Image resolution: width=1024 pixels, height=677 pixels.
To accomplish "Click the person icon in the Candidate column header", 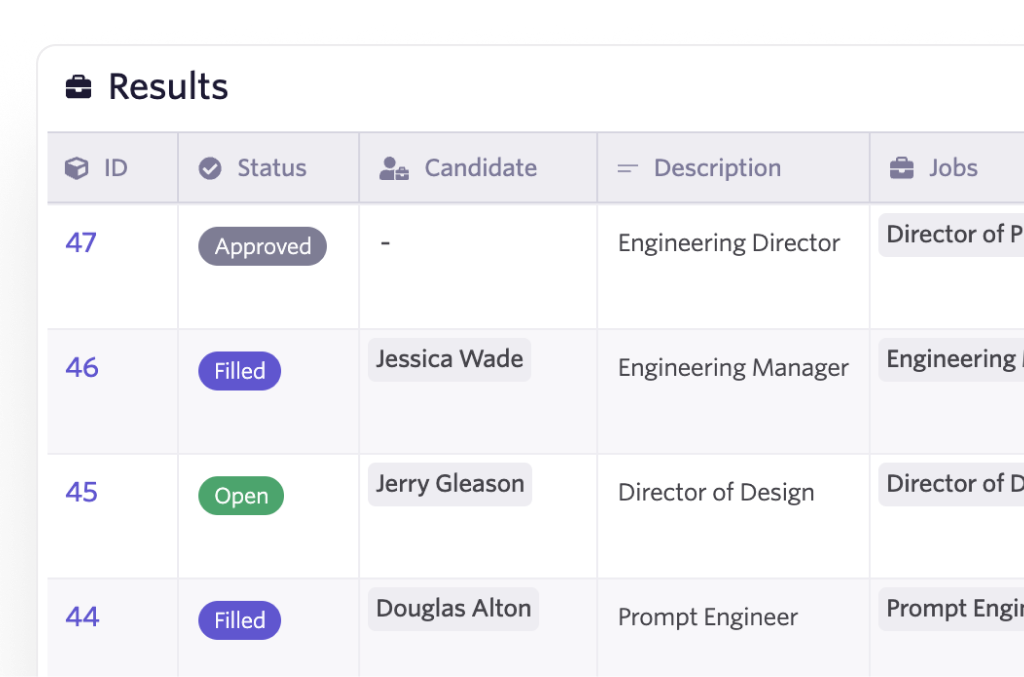I will pos(393,167).
